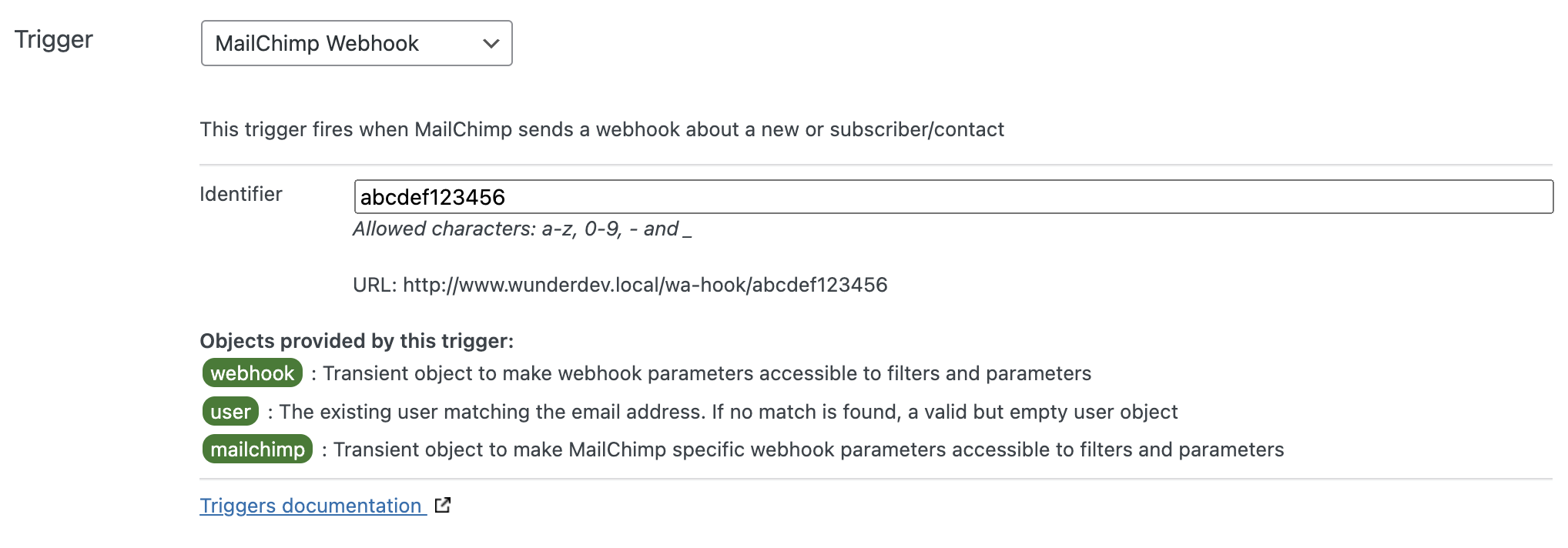The width and height of the screenshot is (1568, 548).
Task: Click the 'Objects provided by this trigger' heading
Action: [357, 341]
